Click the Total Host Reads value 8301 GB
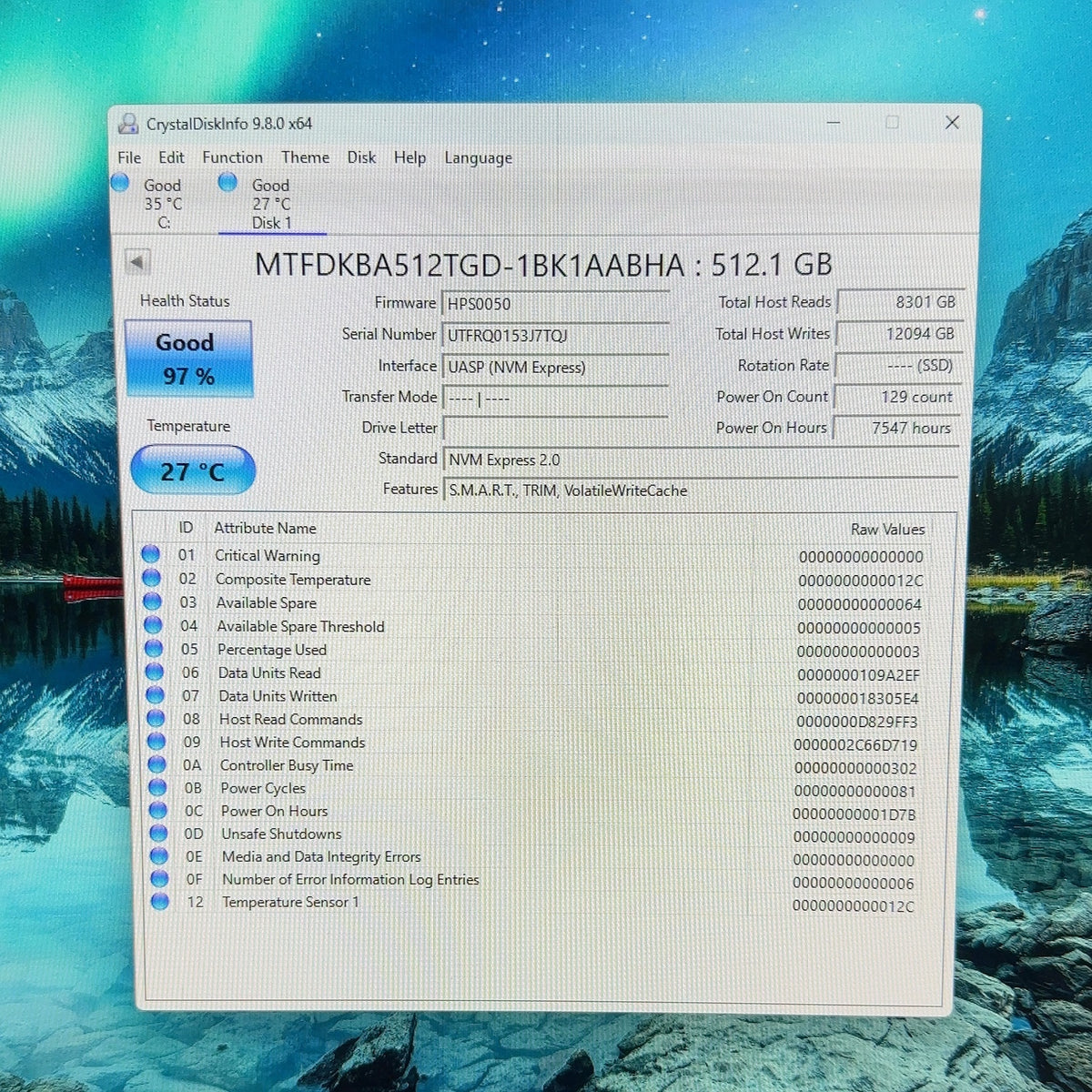 899,302
